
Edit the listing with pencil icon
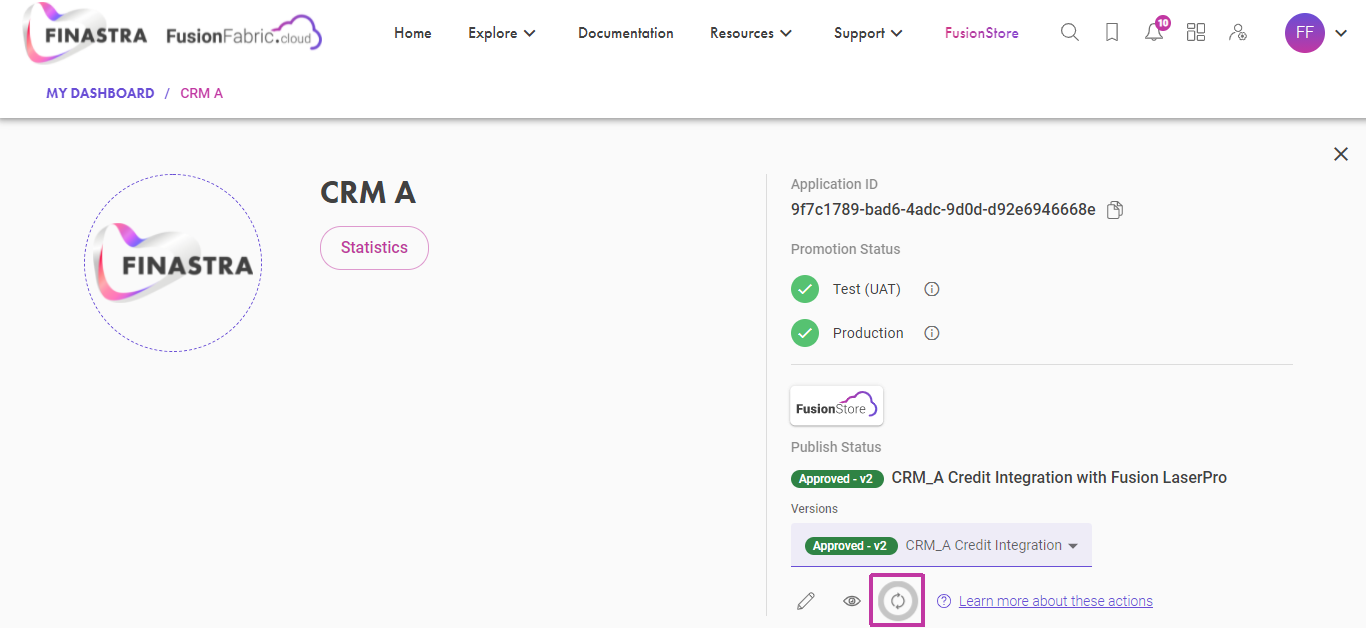pos(806,601)
